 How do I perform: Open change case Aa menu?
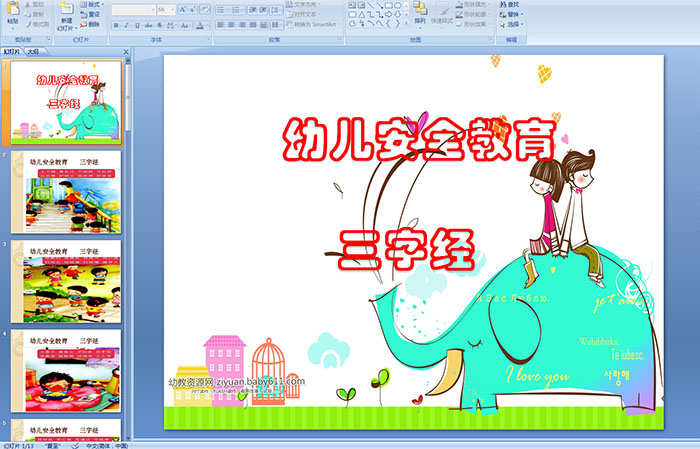tap(185, 25)
